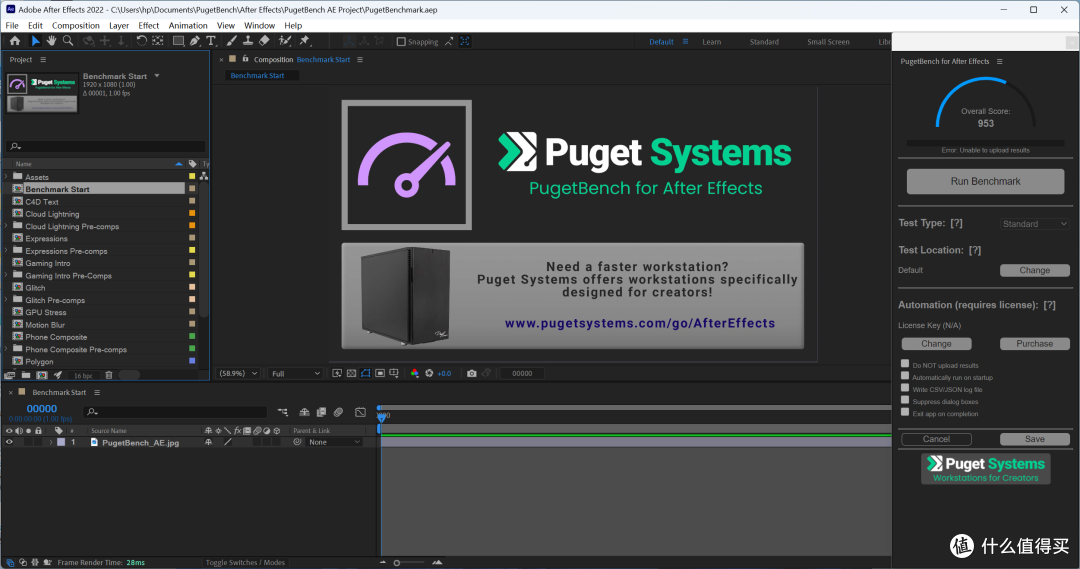1080x569 pixels.
Task: Open the Animation menu
Action: coord(188,25)
